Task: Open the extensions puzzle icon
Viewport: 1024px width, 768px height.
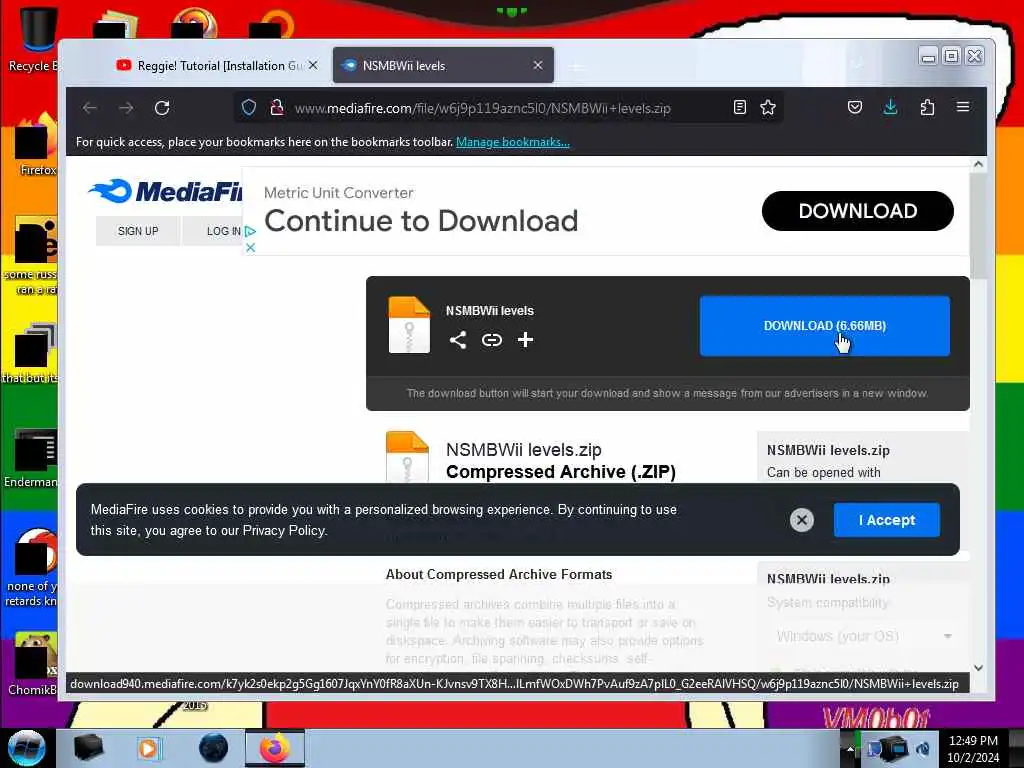Action: tap(927, 108)
